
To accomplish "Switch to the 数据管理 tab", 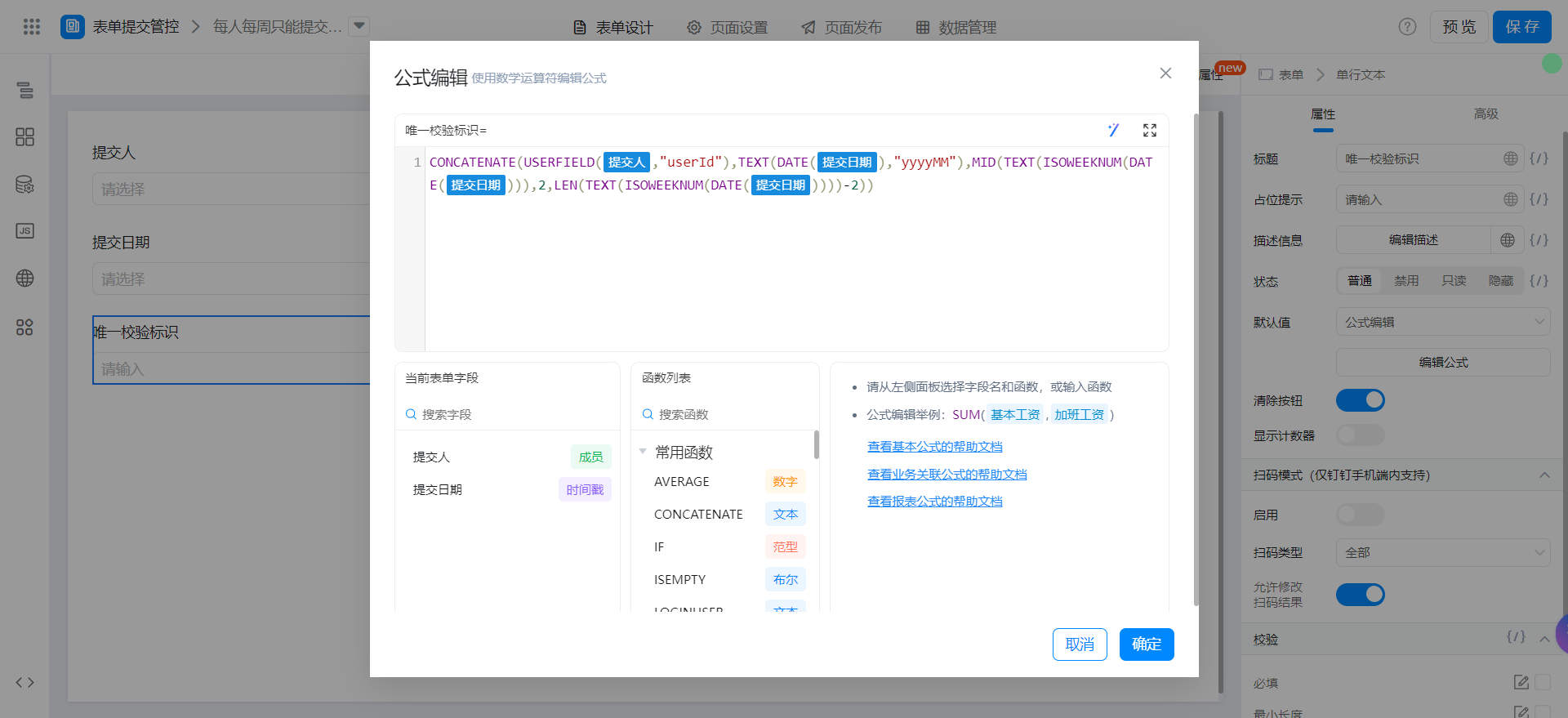I will click(x=955, y=28).
